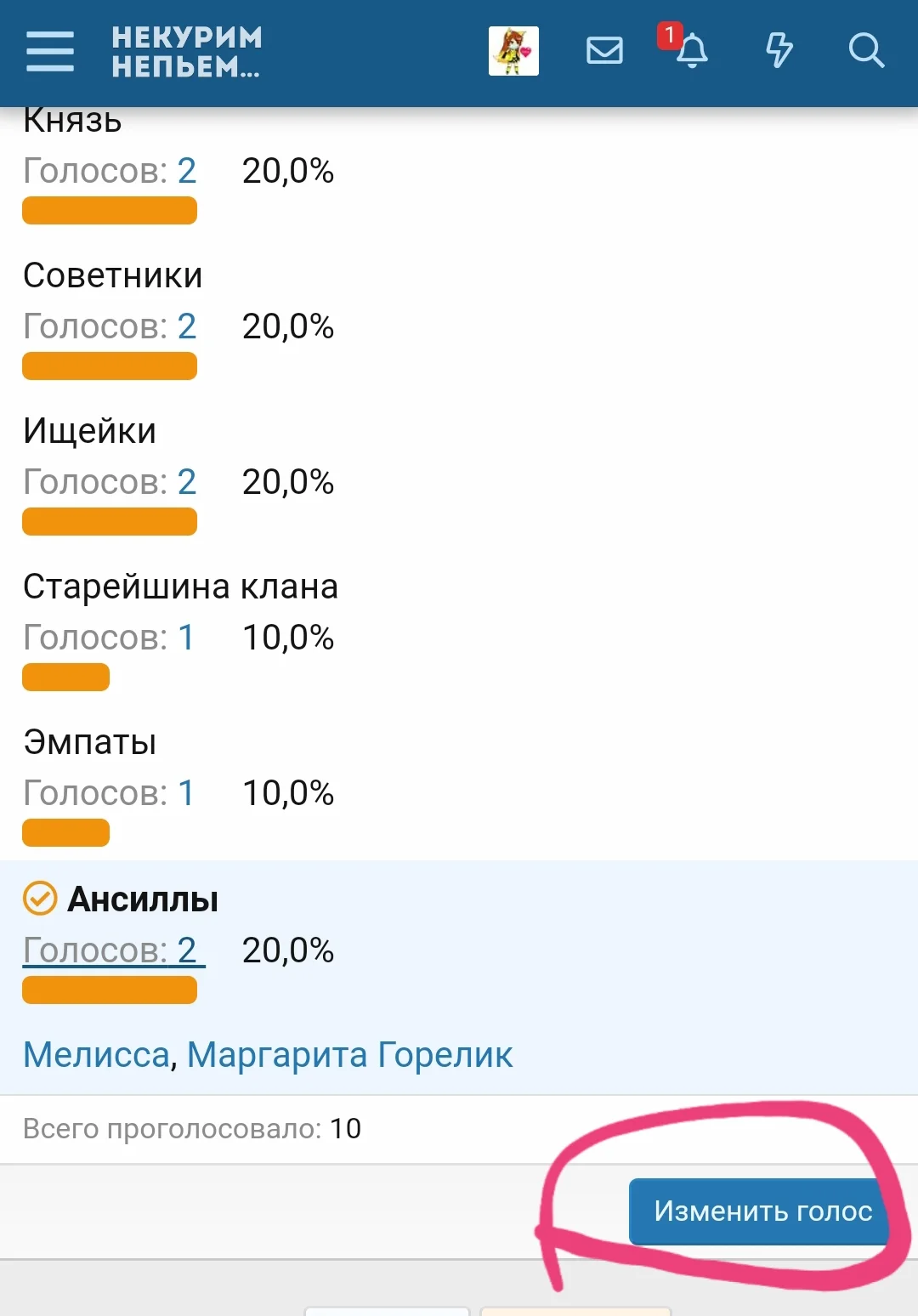This screenshot has height=1316, width=918.
Task: Open the search magnifier icon
Action: [866, 51]
